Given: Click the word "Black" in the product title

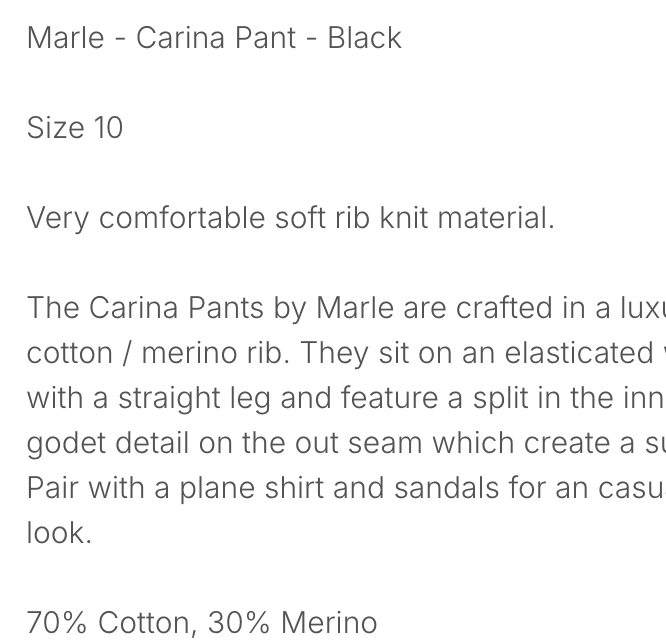Looking at the screenshot, I should (365, 38).
